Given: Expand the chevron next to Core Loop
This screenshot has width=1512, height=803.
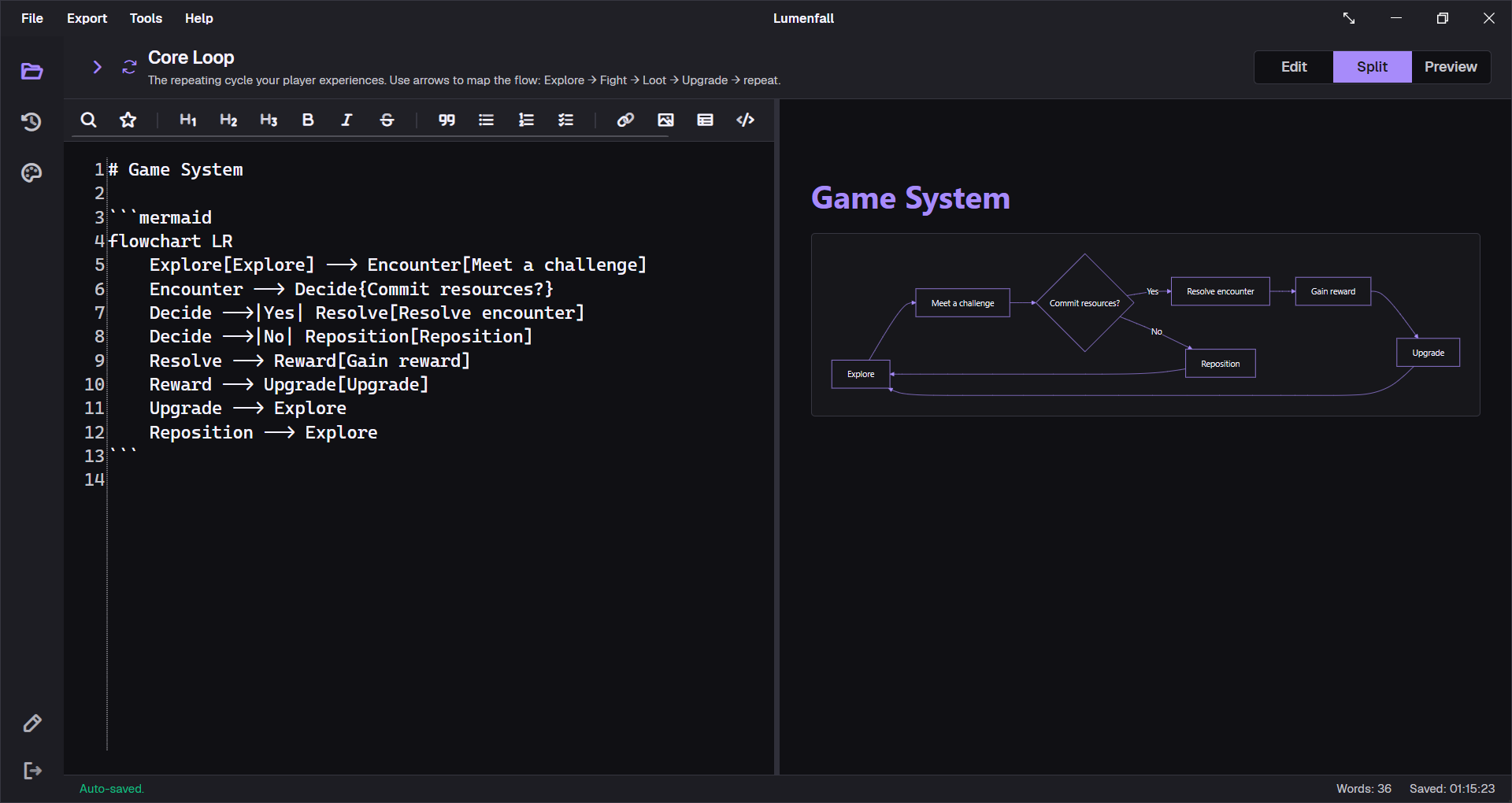Looking at the screenshot, I should pyautogui.click(x=97, y=67).
